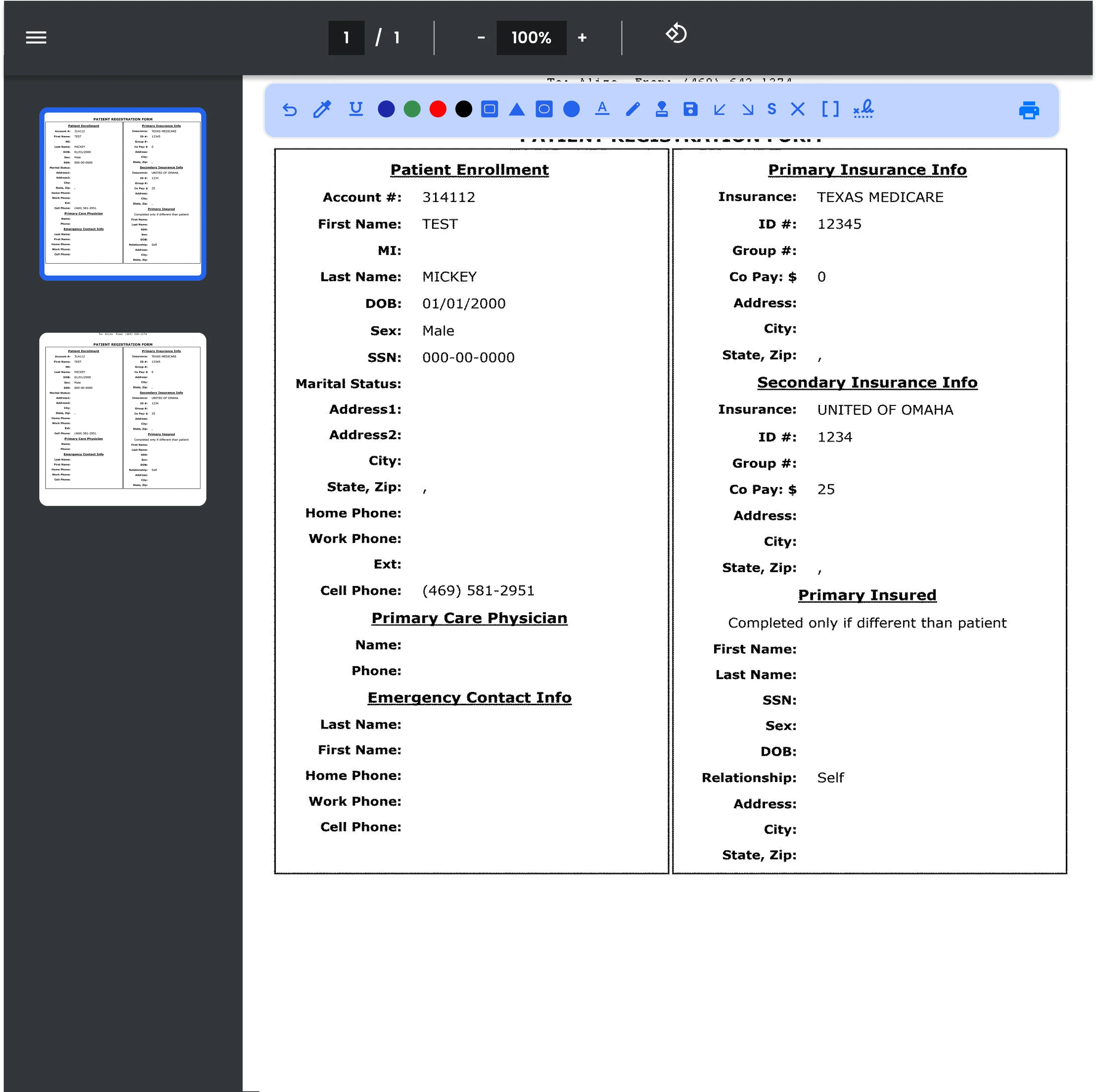Select the triangle shape tool
Viewport: 1097px width, 1092px height.
click(x=517, y=109)
